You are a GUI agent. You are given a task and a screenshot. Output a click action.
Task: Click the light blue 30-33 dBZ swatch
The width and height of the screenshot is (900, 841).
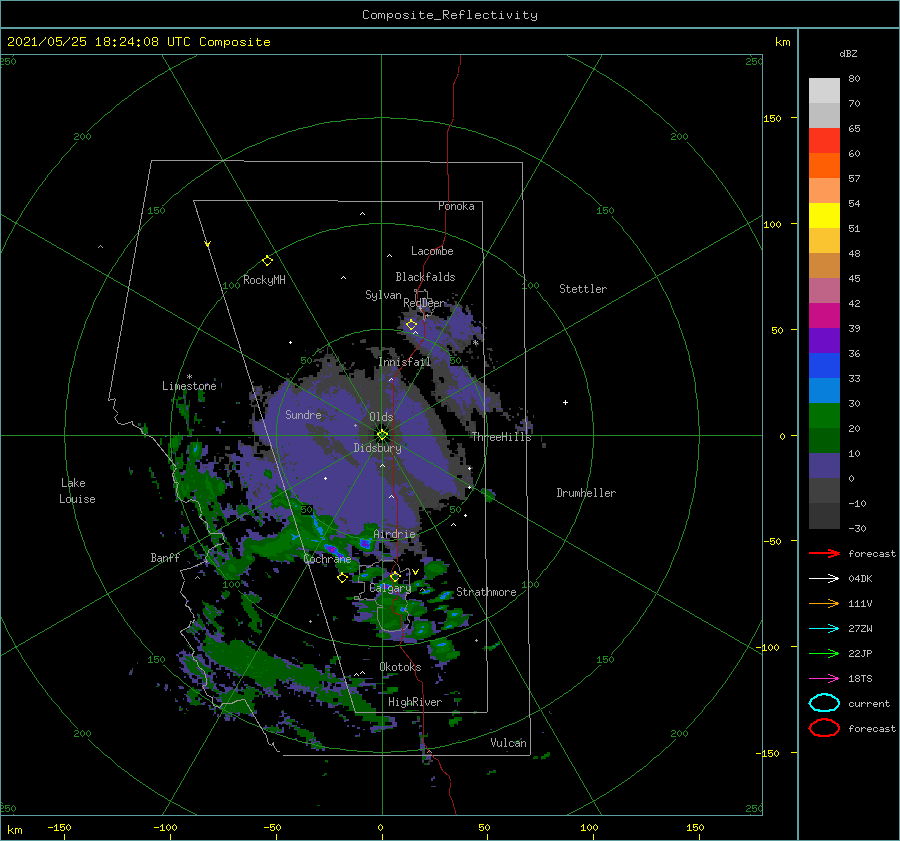point(824,391)
